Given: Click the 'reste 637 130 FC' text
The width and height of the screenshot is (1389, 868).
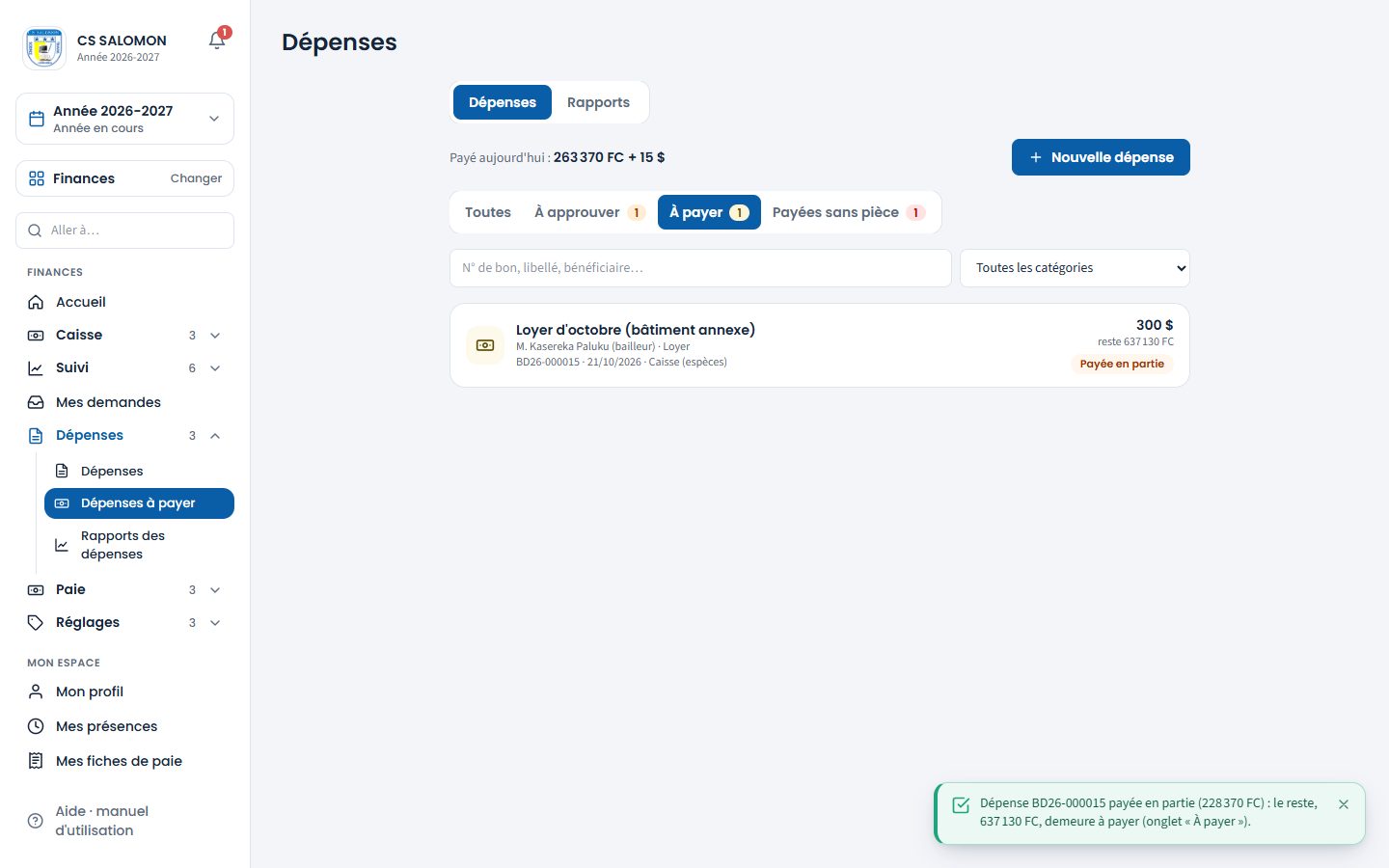Looking at the screenshot, I should click(1135, 341).
